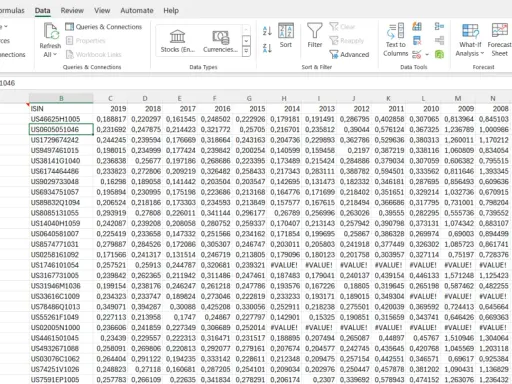The image size is (512, 384).
Task: Select cell US1729674242
Action: [x=61, y=140]
